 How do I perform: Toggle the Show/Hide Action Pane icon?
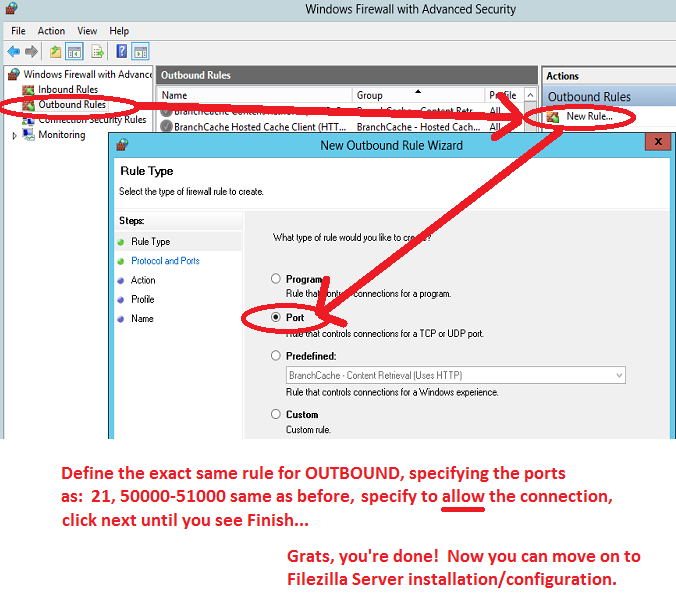point(141,52)
